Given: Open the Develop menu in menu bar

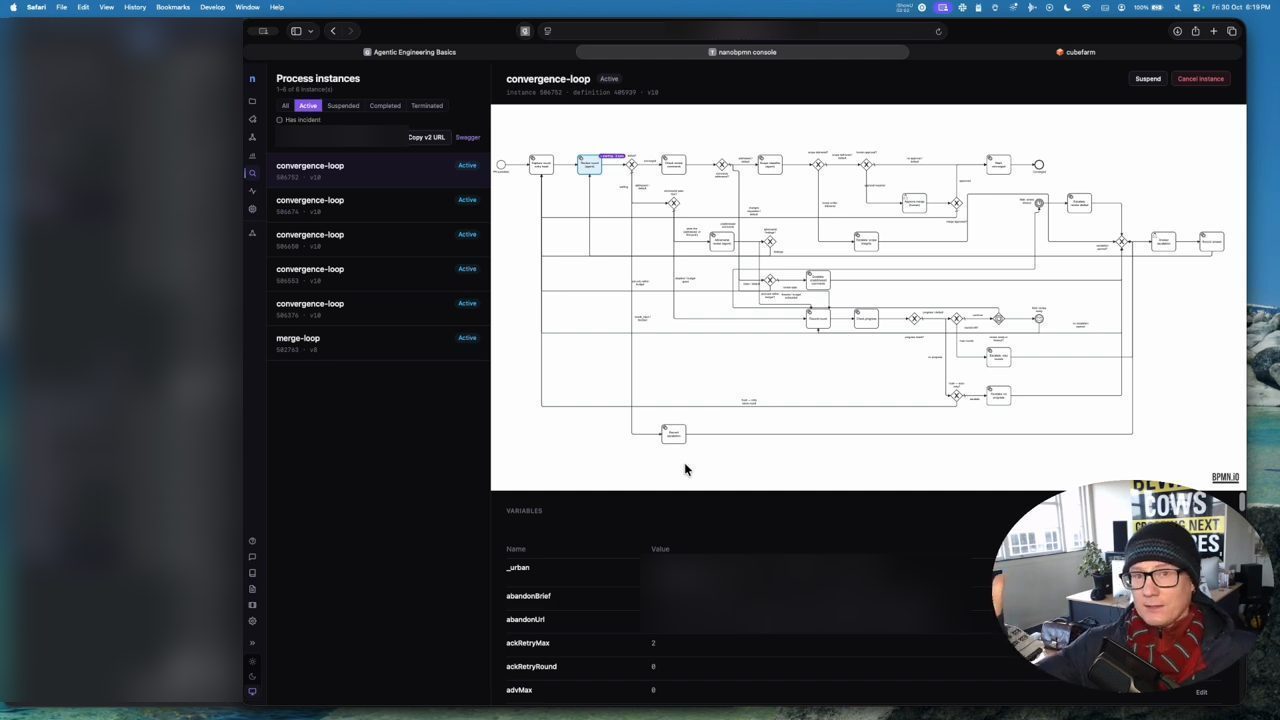Looking at the screenshot, I should 213,7.
